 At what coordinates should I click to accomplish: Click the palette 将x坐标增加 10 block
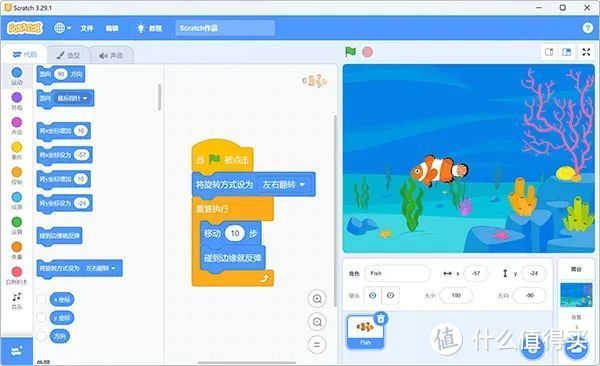pos(64,131)
